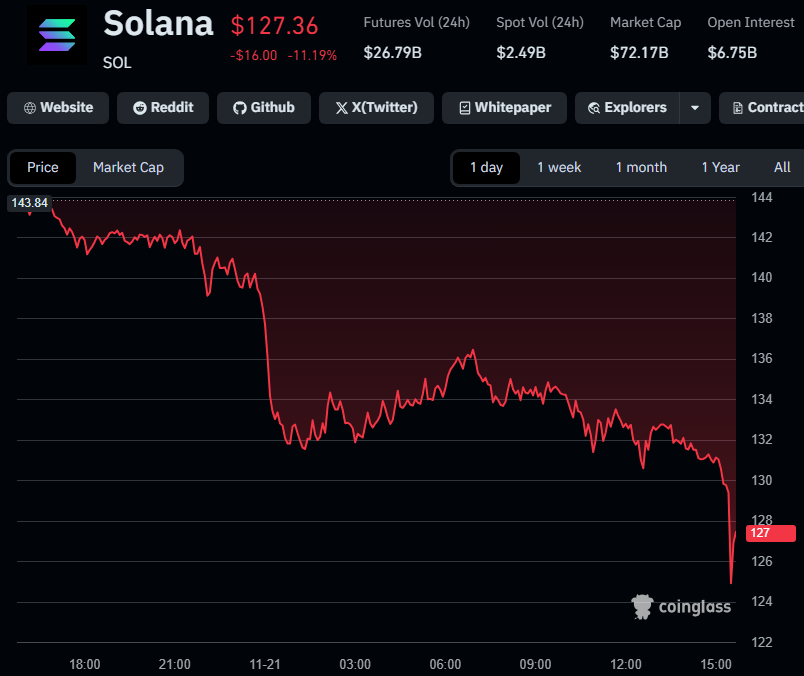
Task: Switch chart to Market Cap view
Action: click(128, 167)
